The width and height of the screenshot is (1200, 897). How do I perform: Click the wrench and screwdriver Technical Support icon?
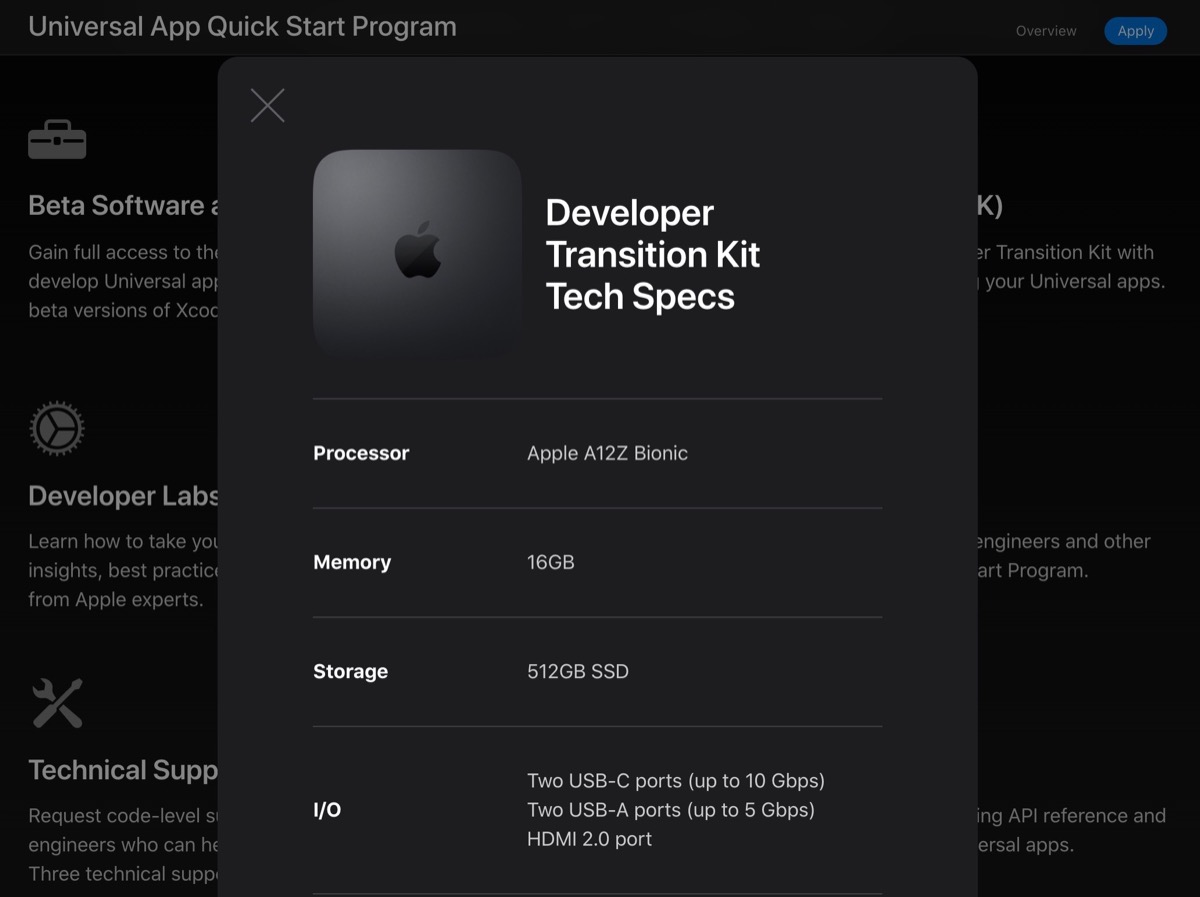point(57,703)
